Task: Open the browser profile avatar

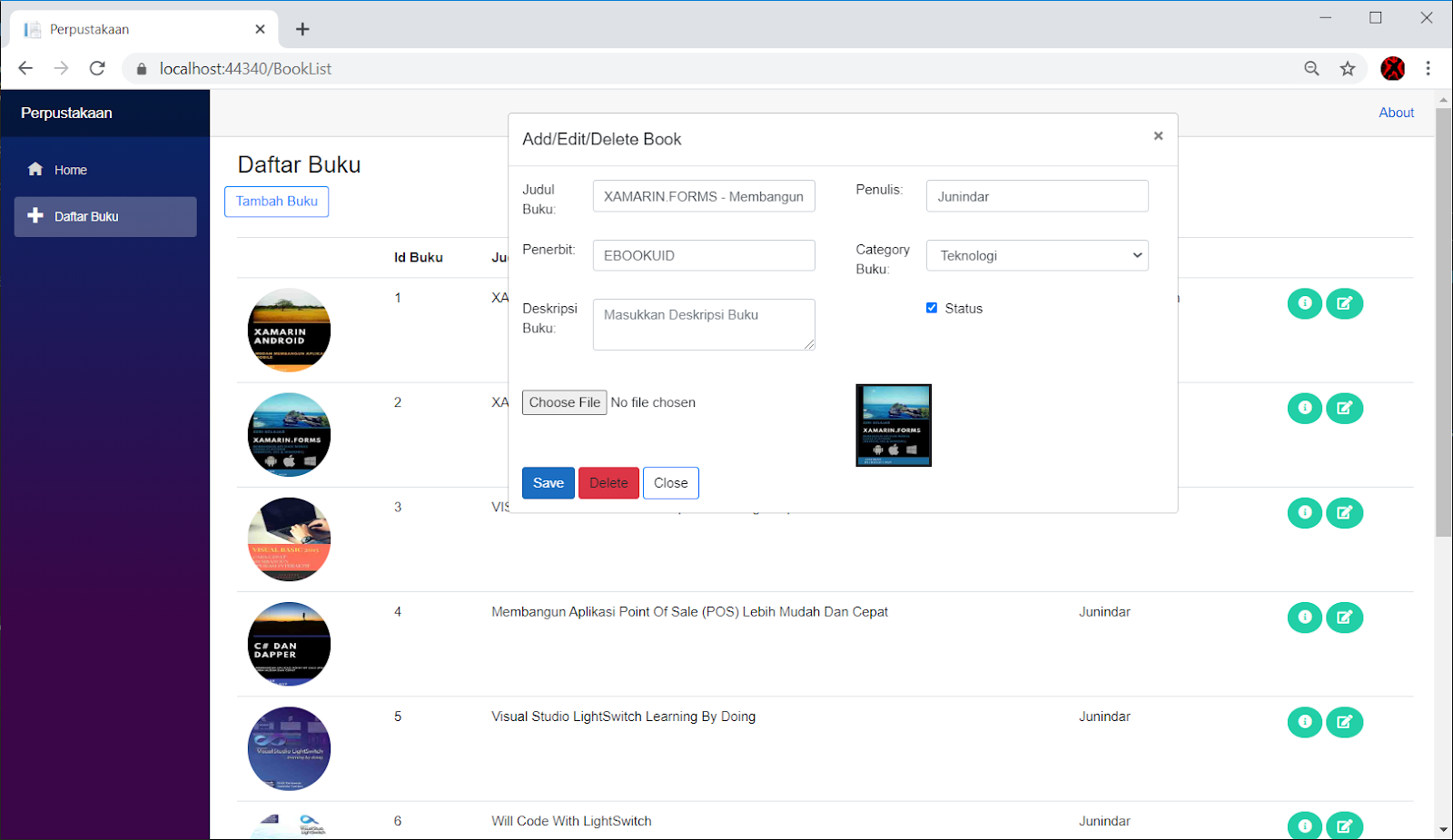Action: pos(1392,68)
